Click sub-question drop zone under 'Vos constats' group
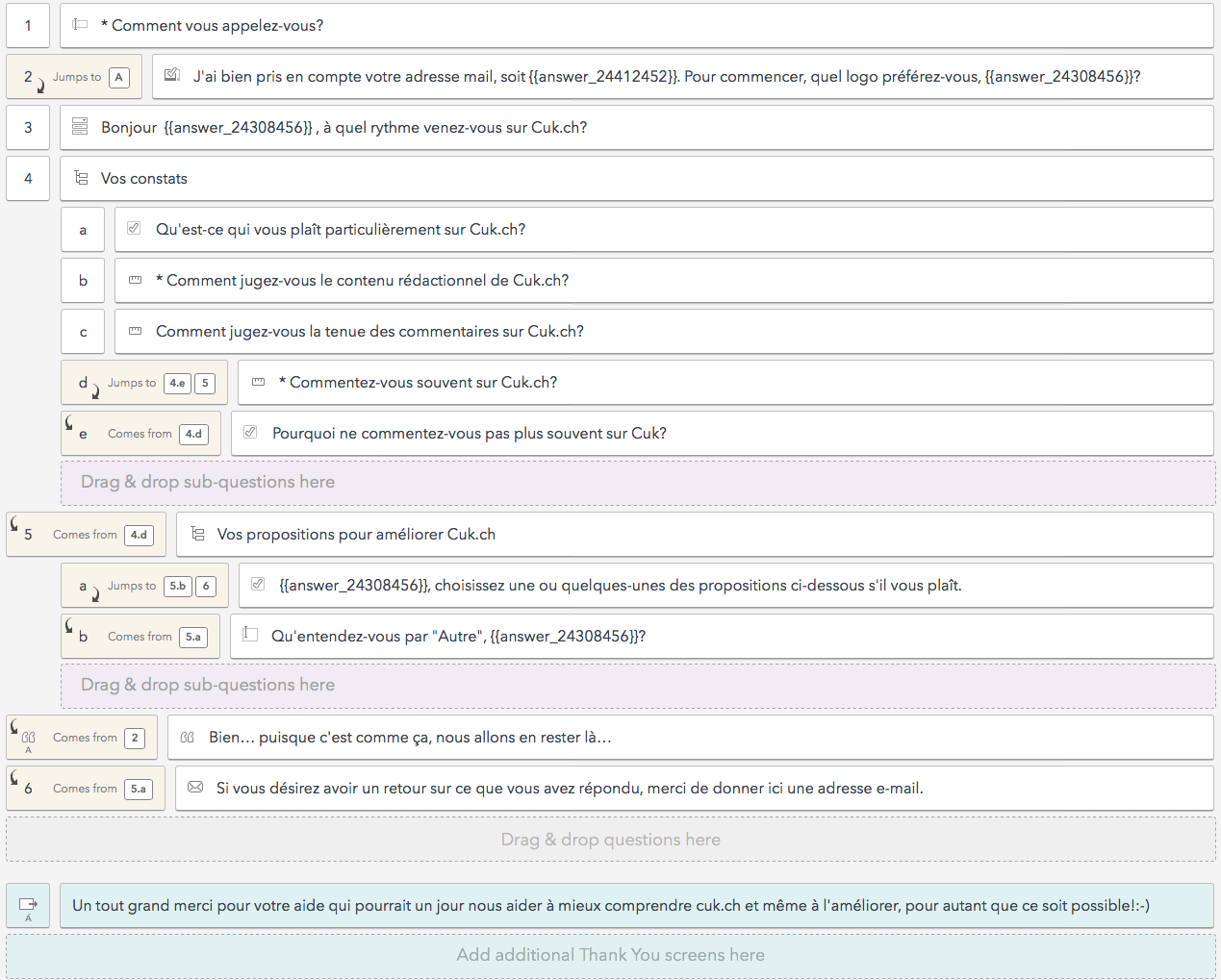This screenshot has width=1221, height=980. click(x=638, y=483)
